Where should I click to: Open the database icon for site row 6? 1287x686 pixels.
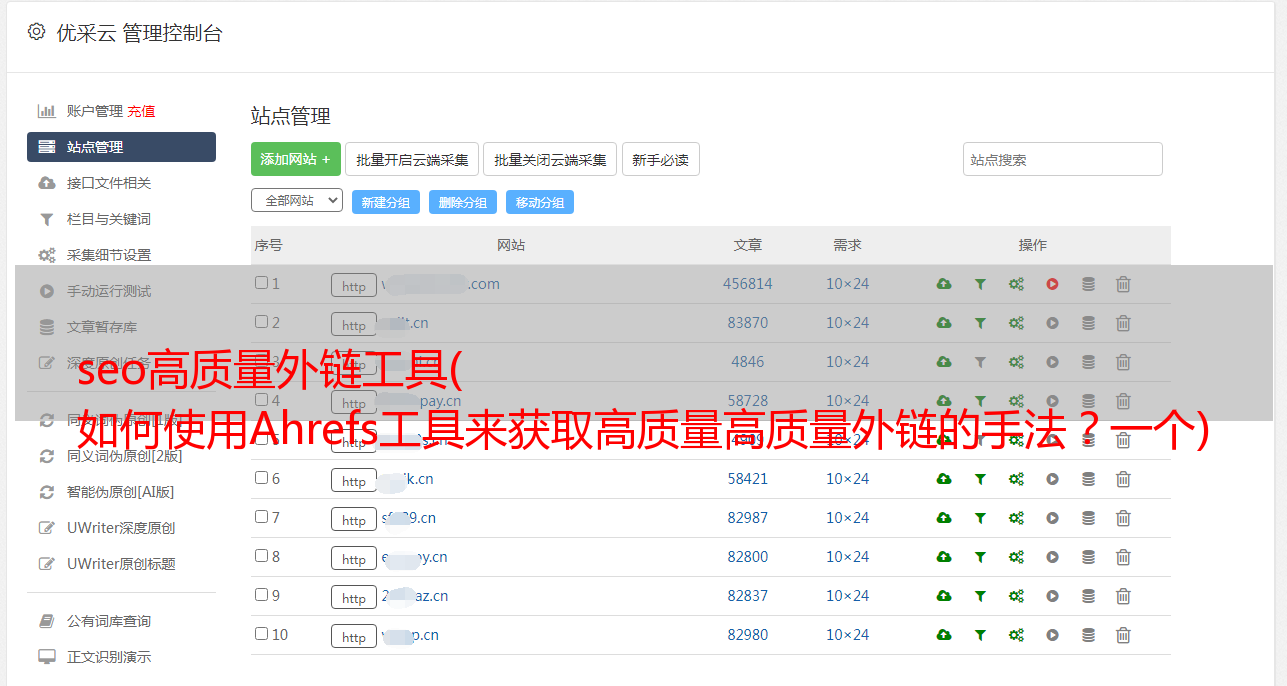(1088, 479)
